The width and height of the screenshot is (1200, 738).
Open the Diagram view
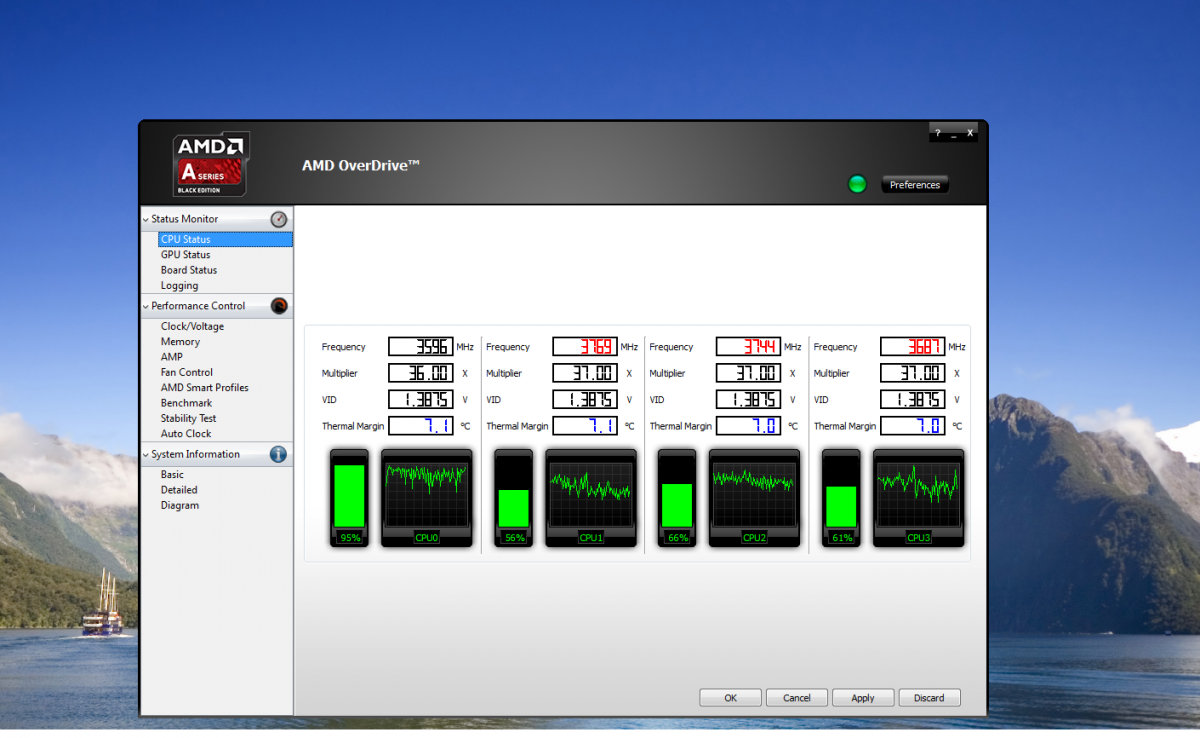180,505
